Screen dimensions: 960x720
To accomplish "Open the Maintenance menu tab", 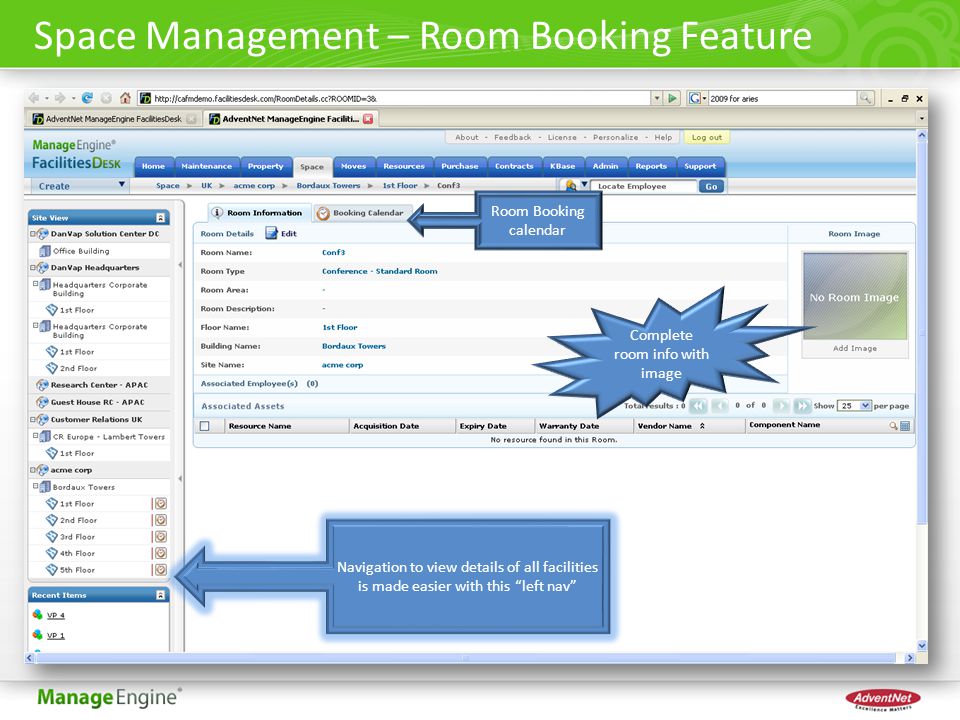I will (x=206, y=166).
